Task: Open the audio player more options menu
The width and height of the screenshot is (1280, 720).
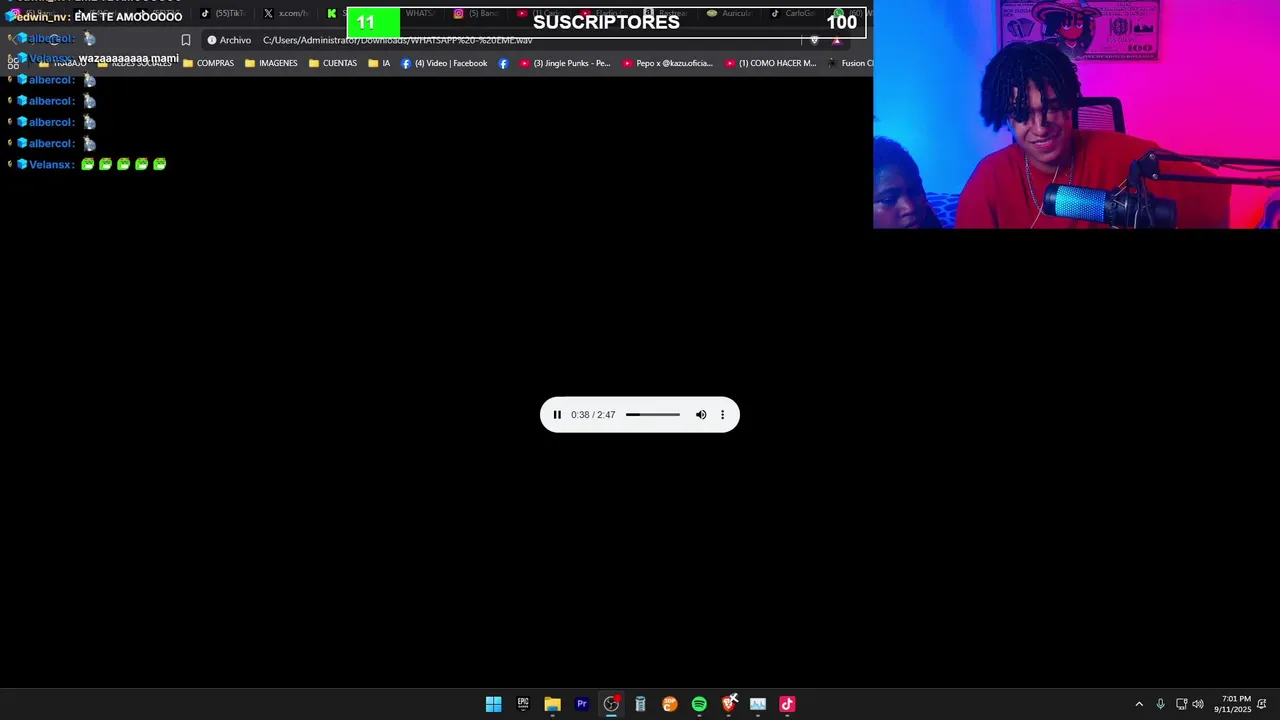Action: [x=722, y=415]
